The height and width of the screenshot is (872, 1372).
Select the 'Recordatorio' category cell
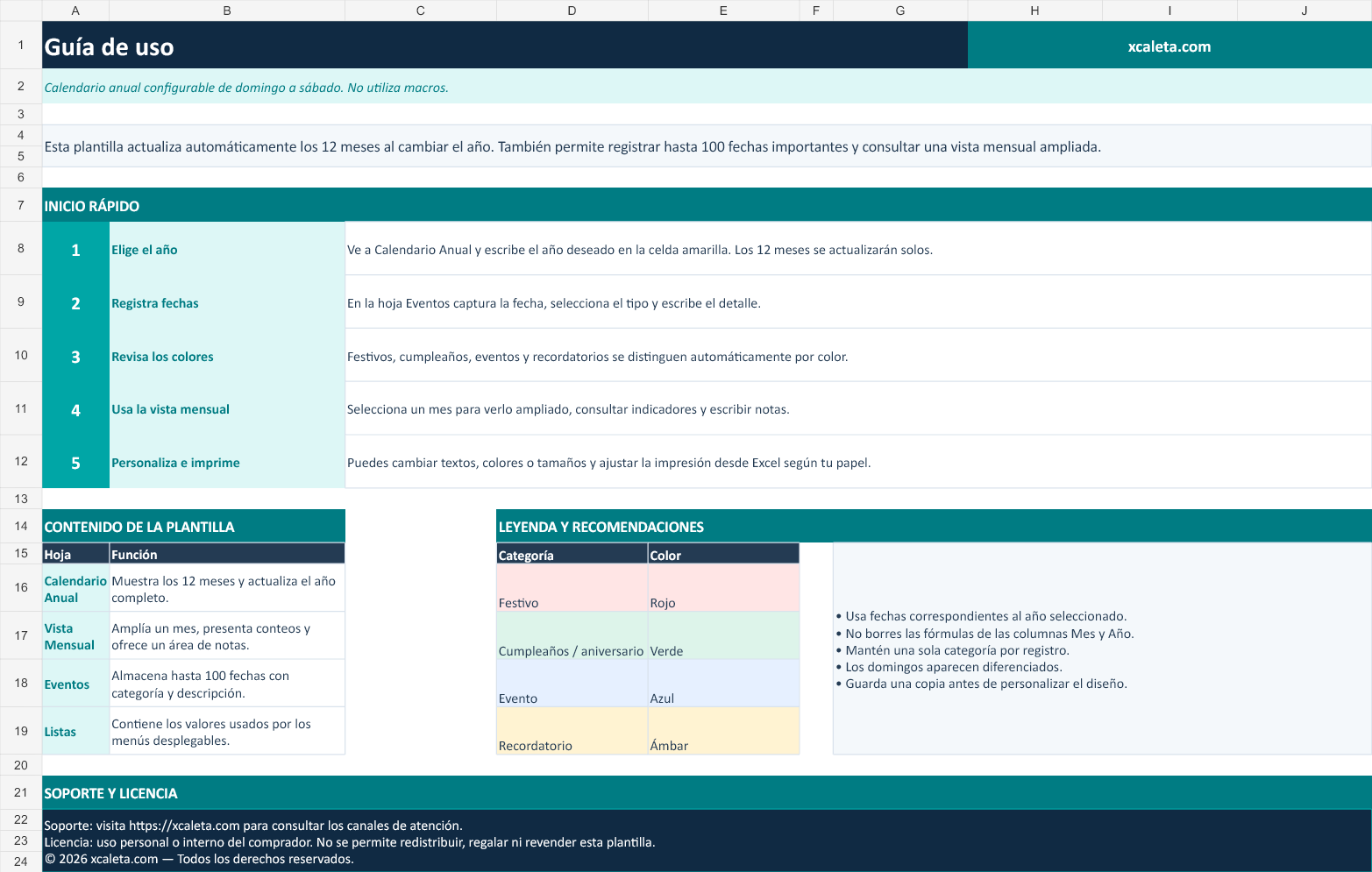tap(572, 731)
